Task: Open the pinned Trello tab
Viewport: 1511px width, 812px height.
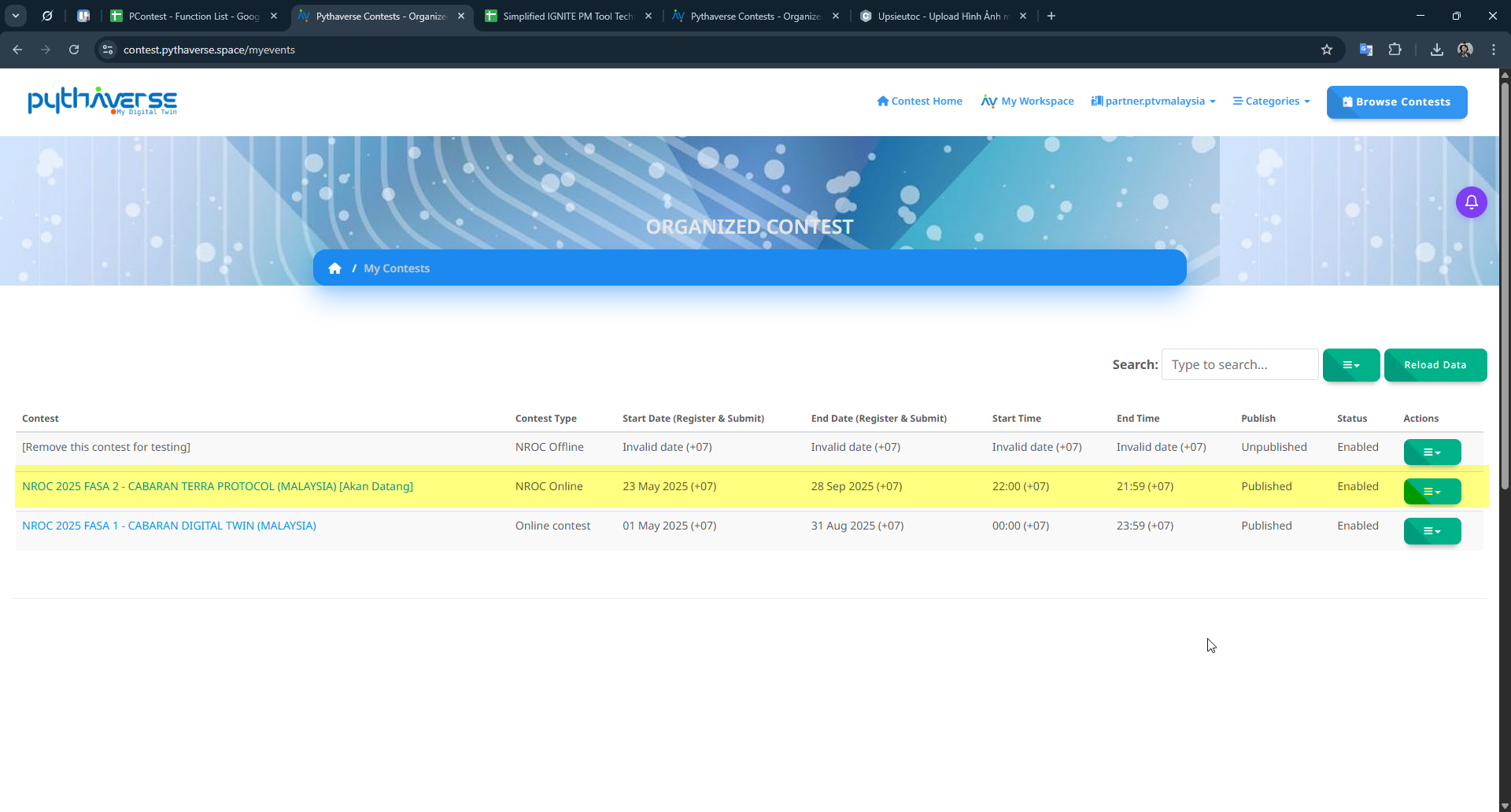Action: point(83,16)
